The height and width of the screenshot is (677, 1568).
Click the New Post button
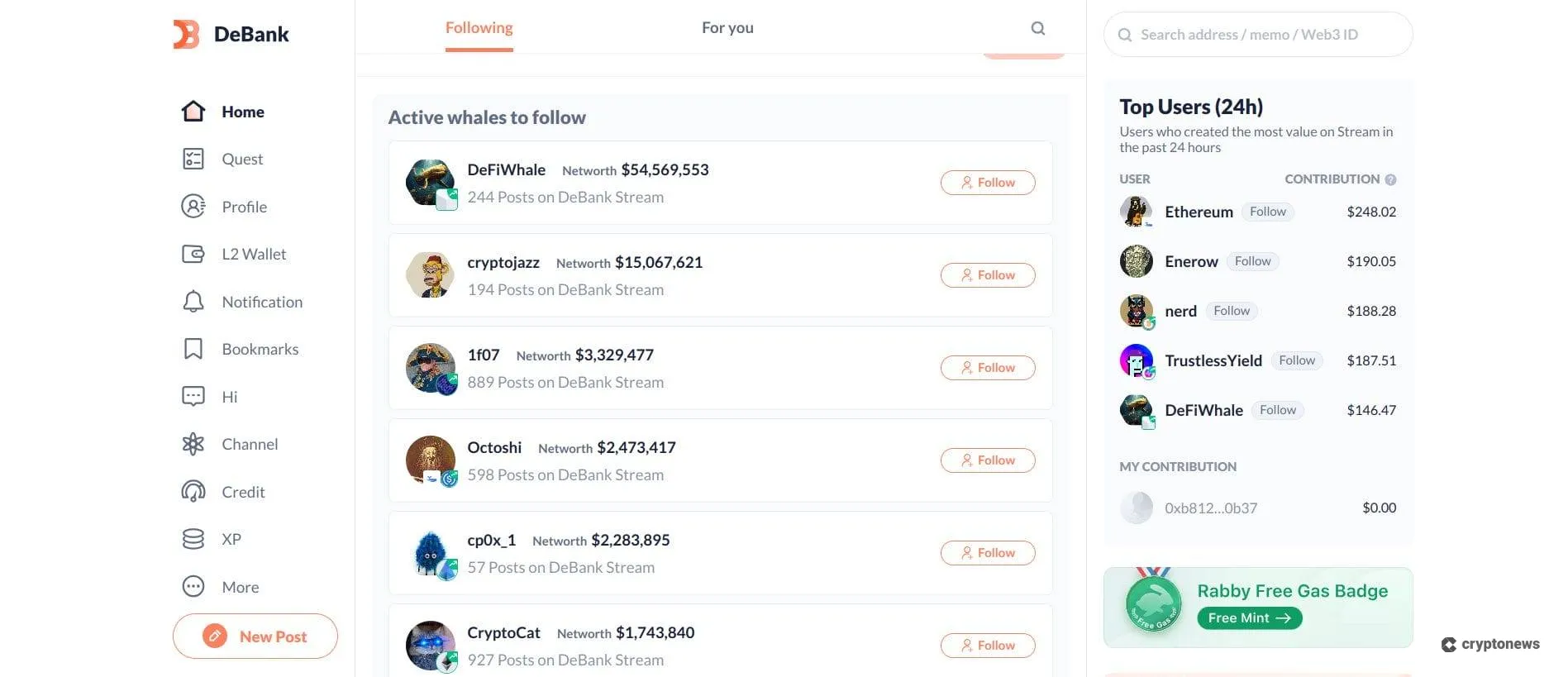tap(255, 636)
